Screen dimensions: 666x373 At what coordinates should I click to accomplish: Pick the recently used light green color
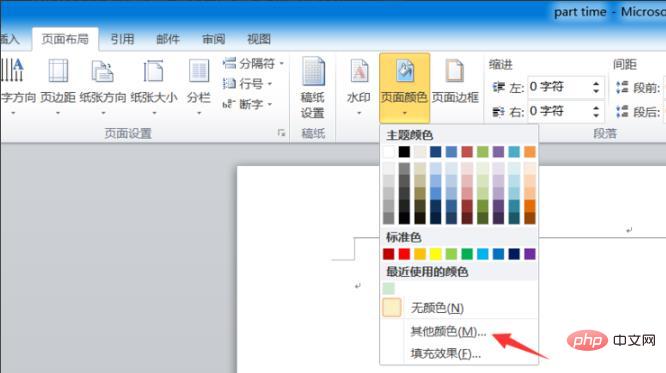click(389, 288)
